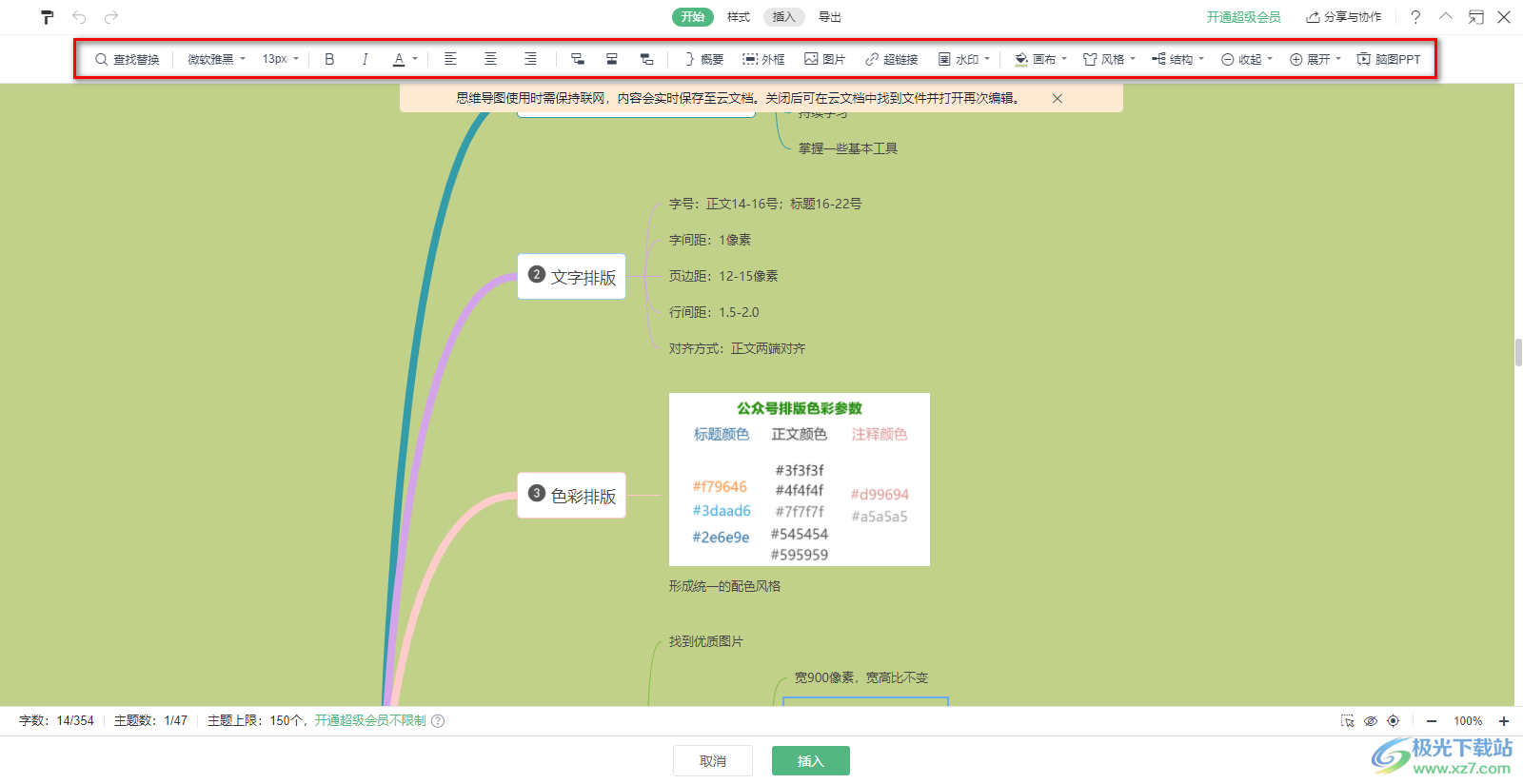Open the 水印 watermark dropdown

(964, 59)
